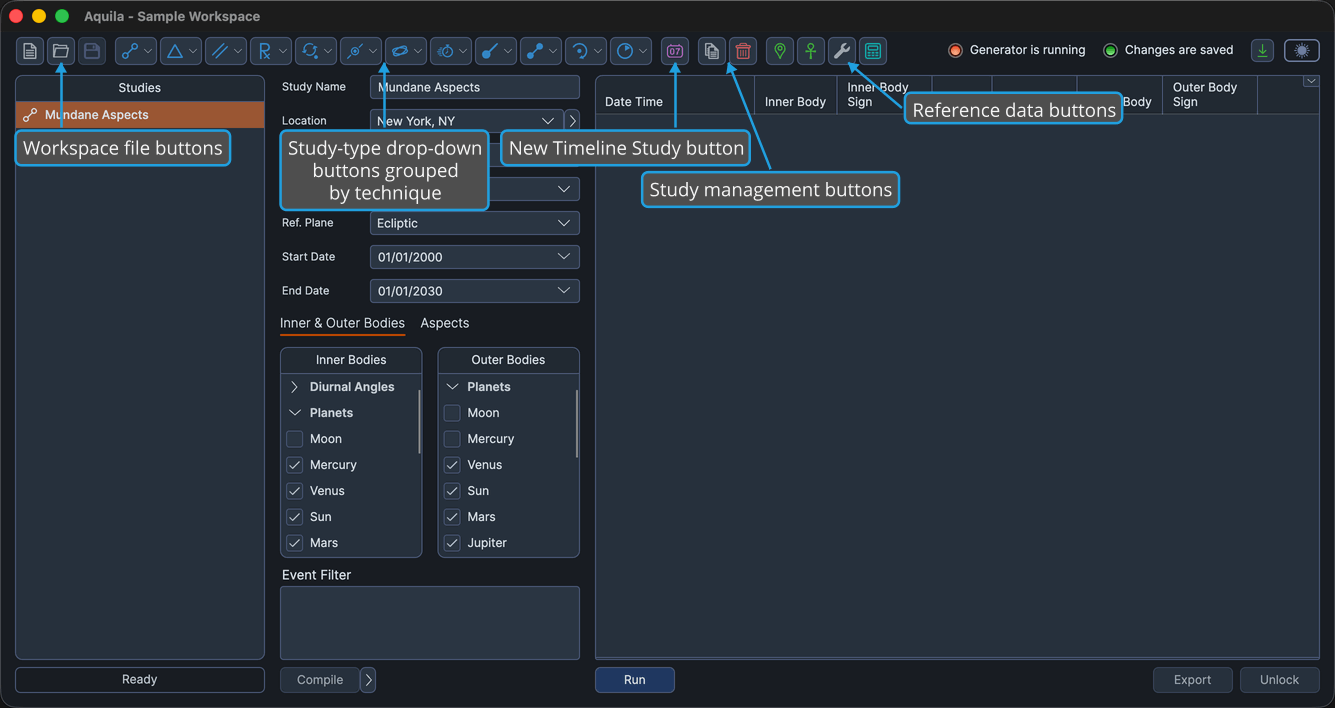This screenshot has height=708, width=1335.
Task: Check Moon in Inner Bodies
Action: pyautogui.click(x=294, y=439)
